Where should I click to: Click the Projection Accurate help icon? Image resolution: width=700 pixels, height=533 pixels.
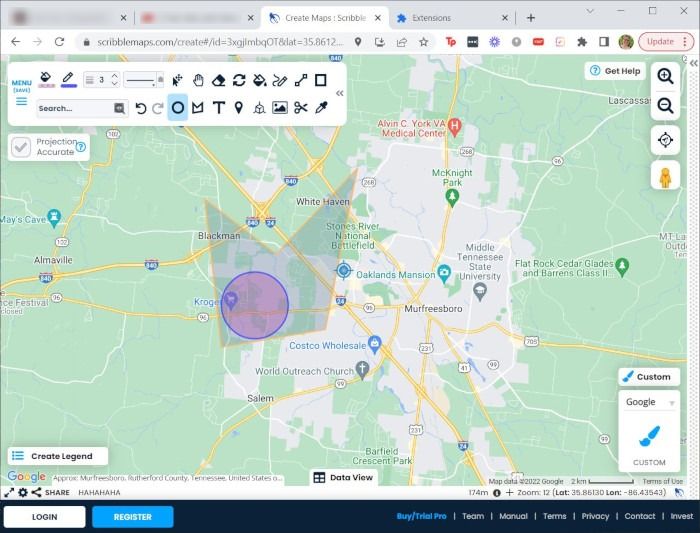coord(81,146)
